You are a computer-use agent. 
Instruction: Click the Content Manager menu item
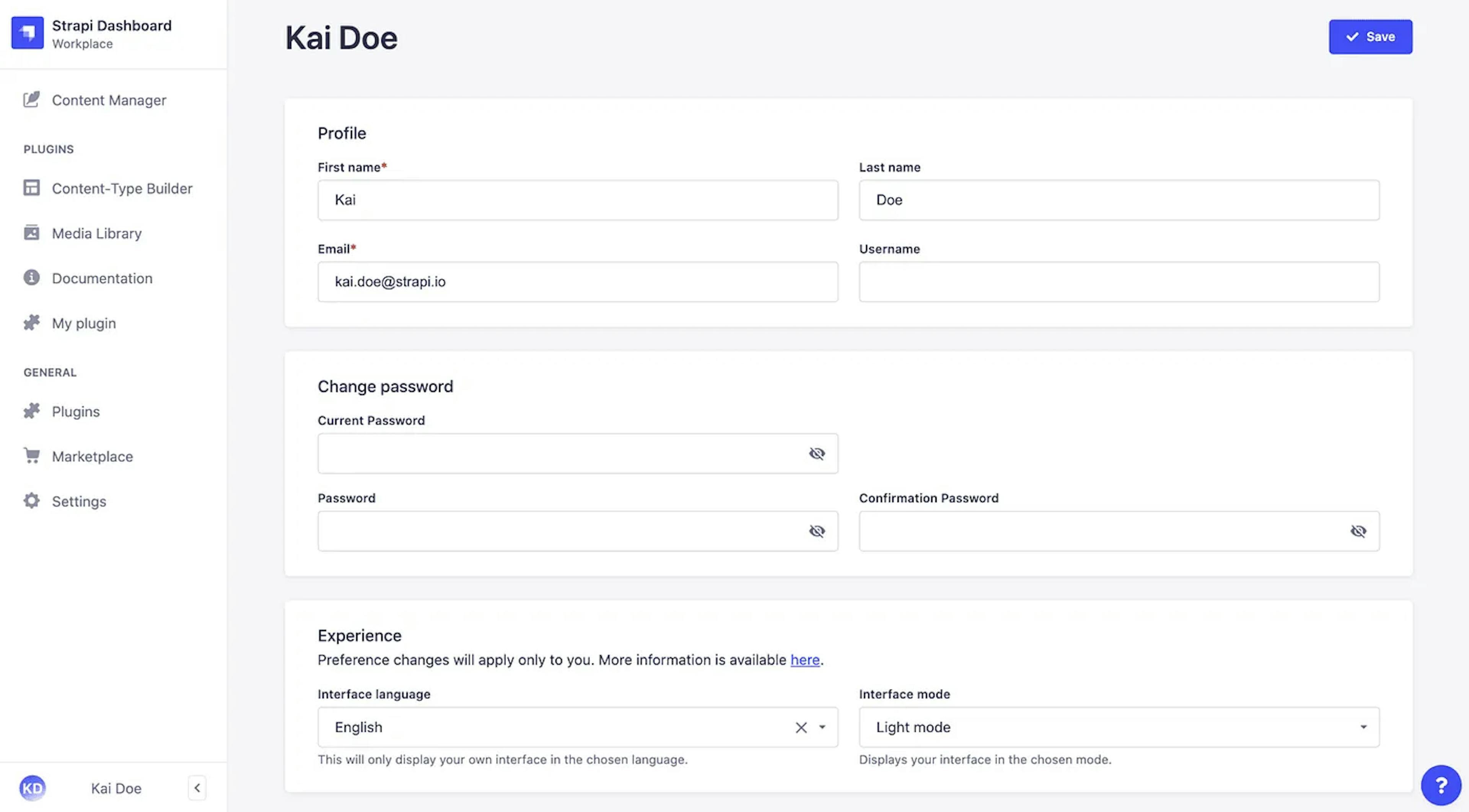coord(109,100)
